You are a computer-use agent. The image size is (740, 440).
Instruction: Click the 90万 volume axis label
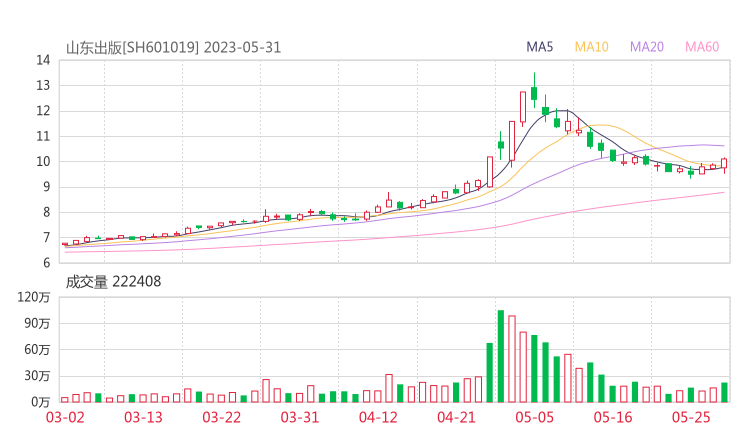point(37,323)
